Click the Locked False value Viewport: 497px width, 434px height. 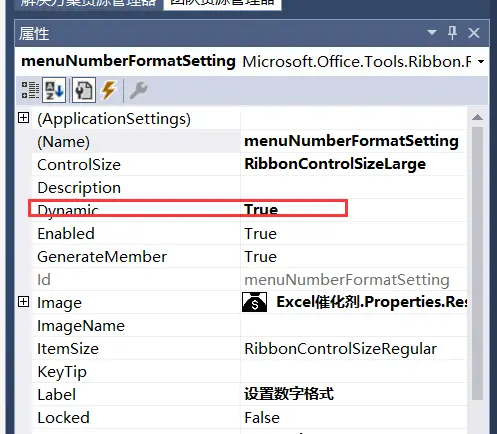(x=262, y=418)
